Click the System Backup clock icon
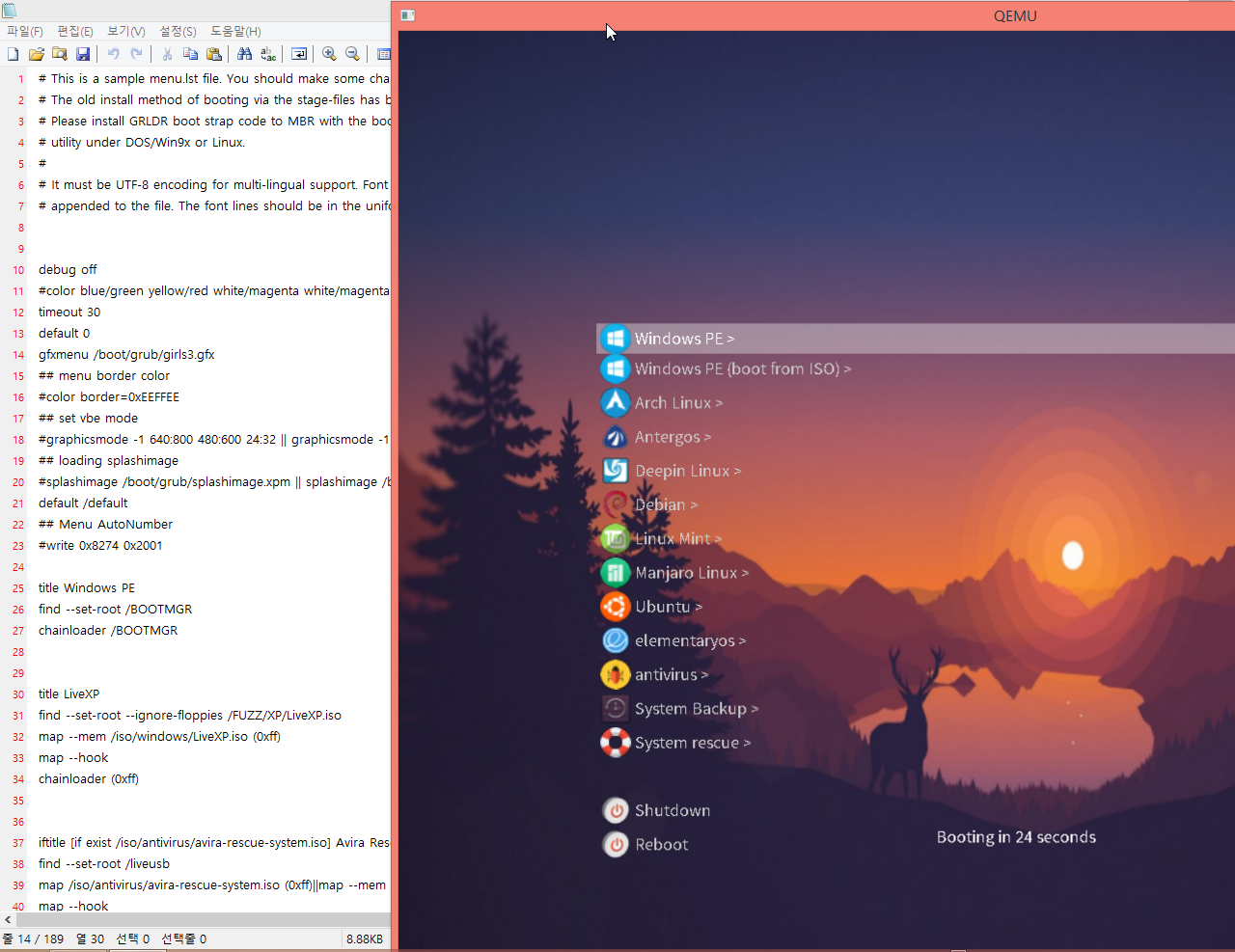The height and width of the screenshot is (952, 1235). tap(616, 708)
